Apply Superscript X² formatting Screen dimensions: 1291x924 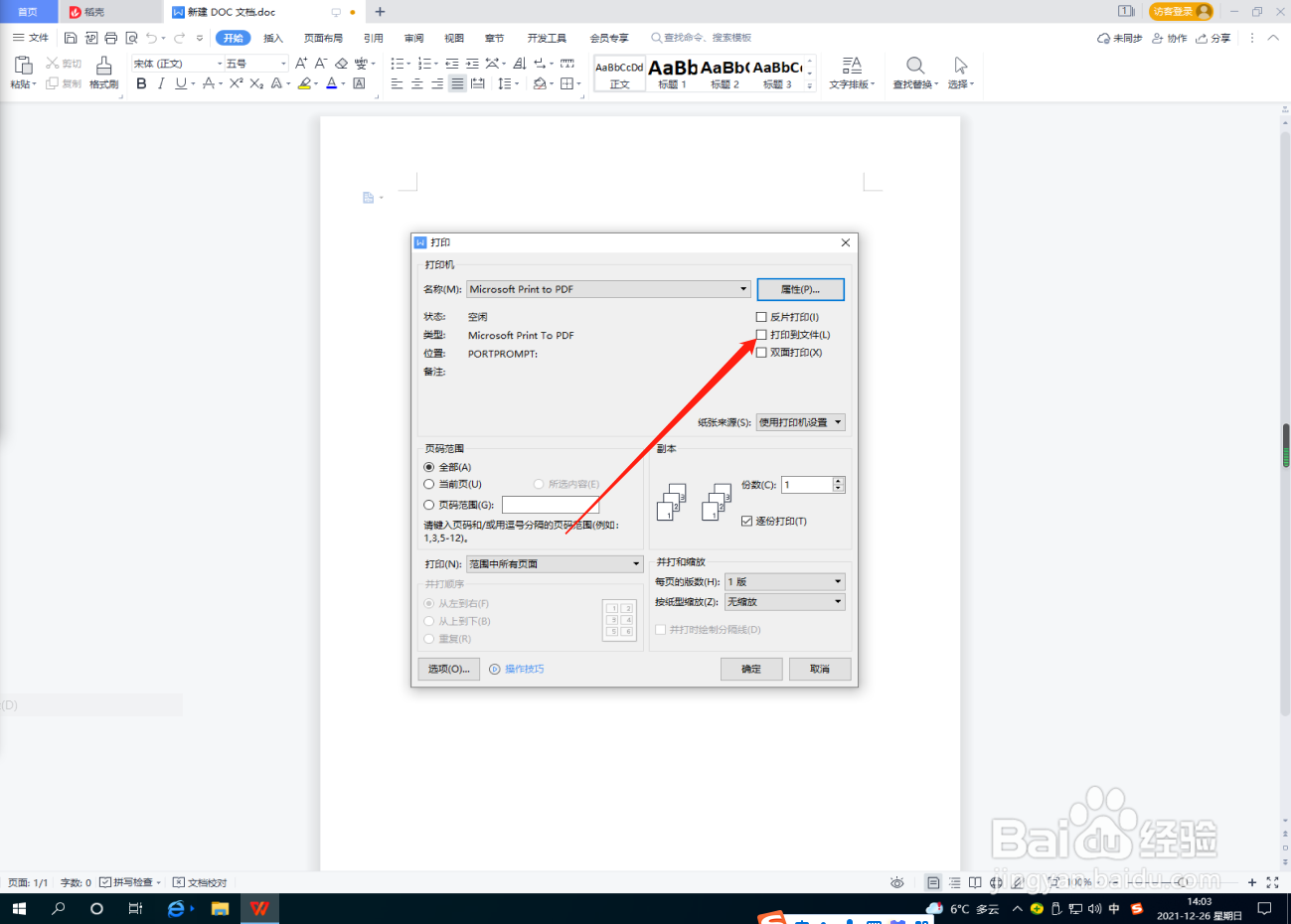(x=236, y=83)
